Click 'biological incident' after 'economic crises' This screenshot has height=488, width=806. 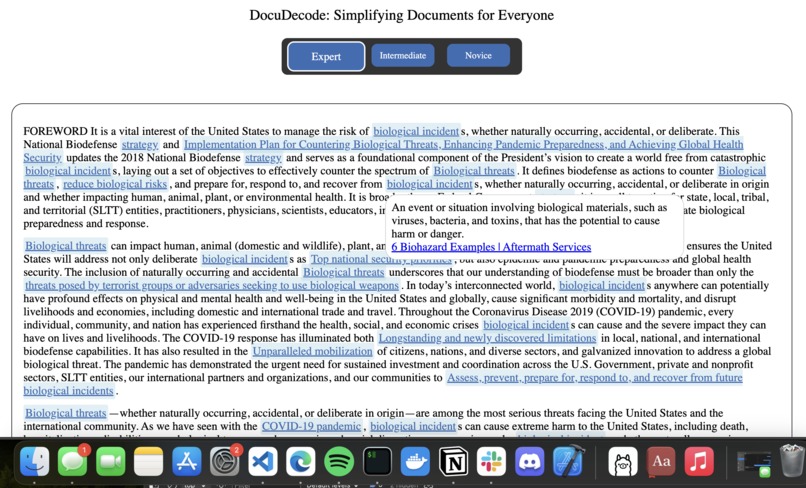pos(526,325)
